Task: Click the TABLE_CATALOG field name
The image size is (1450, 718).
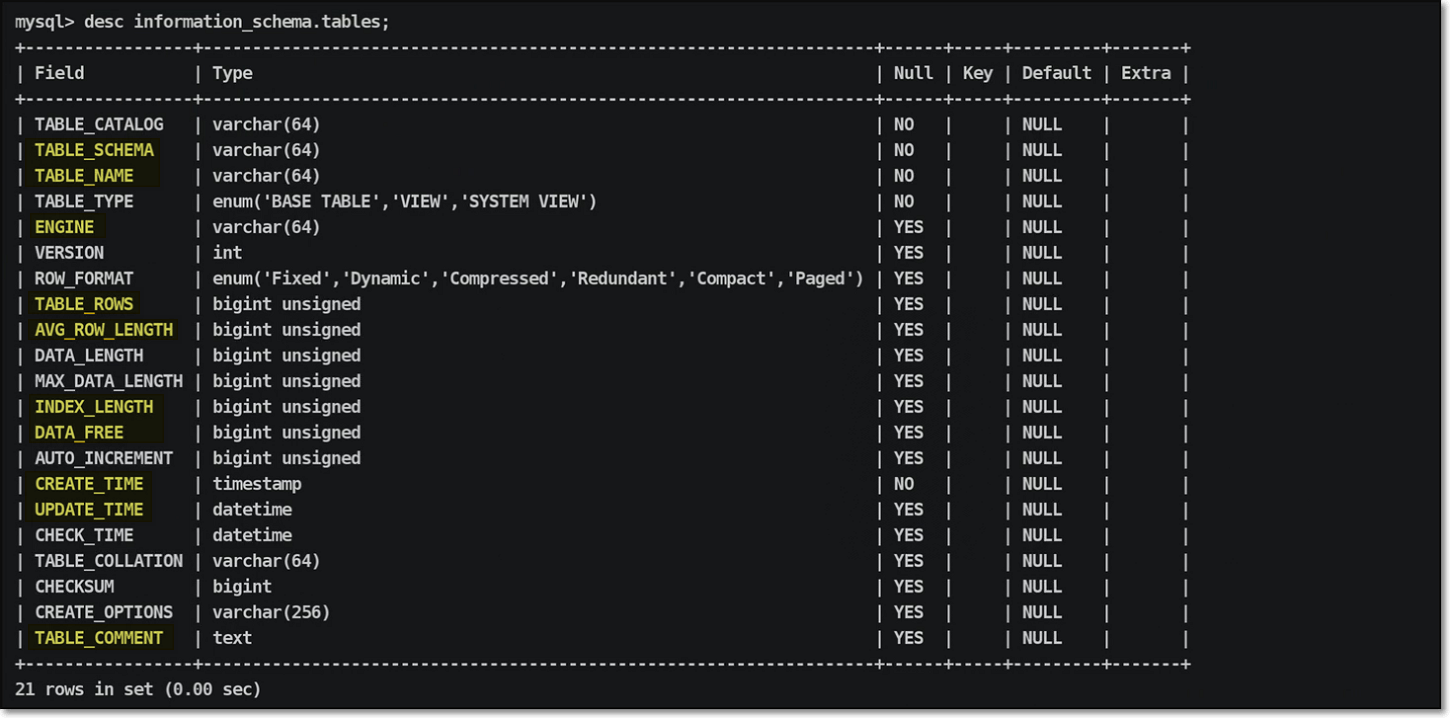Action: pyautogui.click(x=99, y=125)
